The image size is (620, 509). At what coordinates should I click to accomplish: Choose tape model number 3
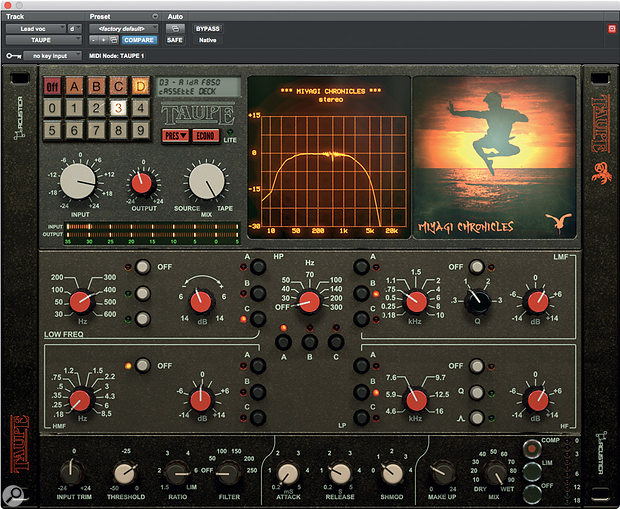tap(119, 108)
